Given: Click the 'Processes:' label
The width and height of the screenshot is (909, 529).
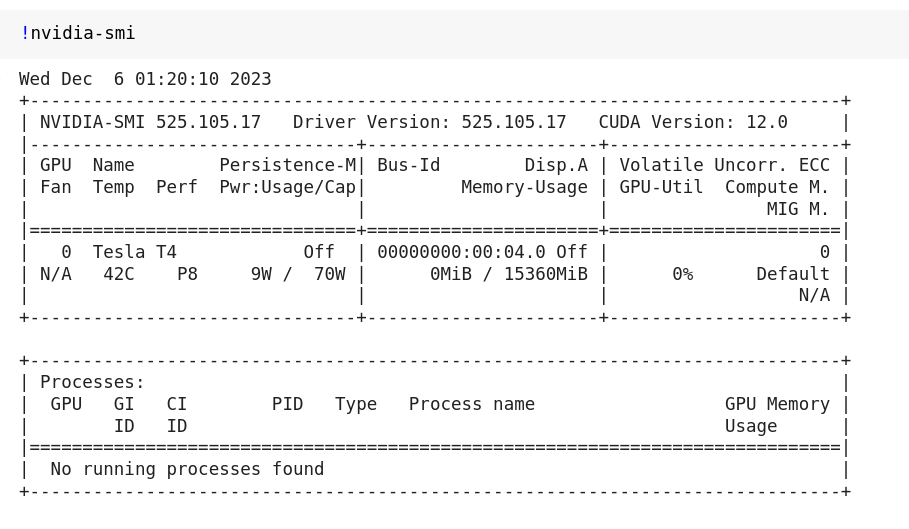Looking at the screenshot, I should [92, 382].
